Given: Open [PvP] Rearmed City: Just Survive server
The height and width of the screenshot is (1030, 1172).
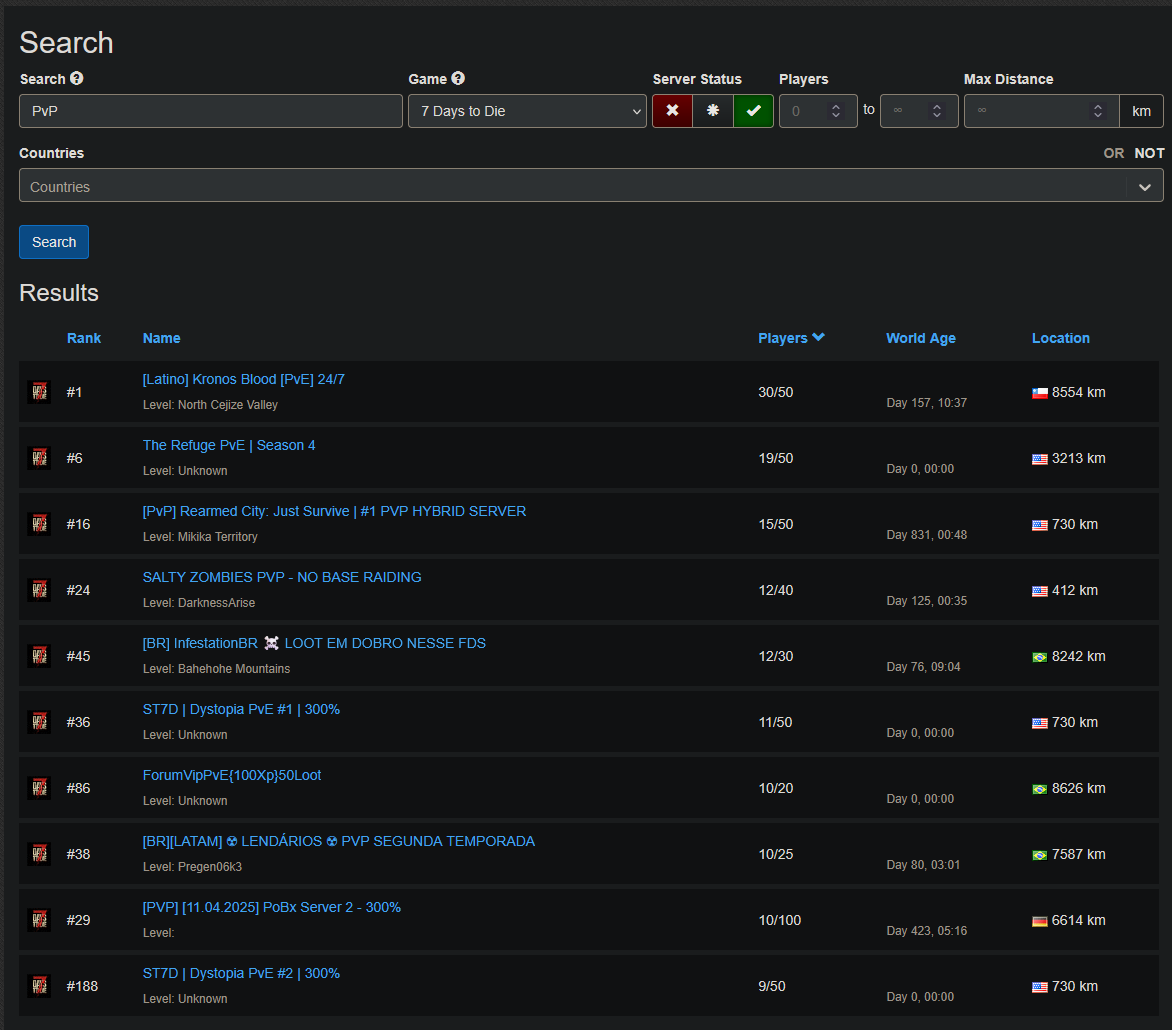Looking at the screenshot, I should tap(334, 511).
